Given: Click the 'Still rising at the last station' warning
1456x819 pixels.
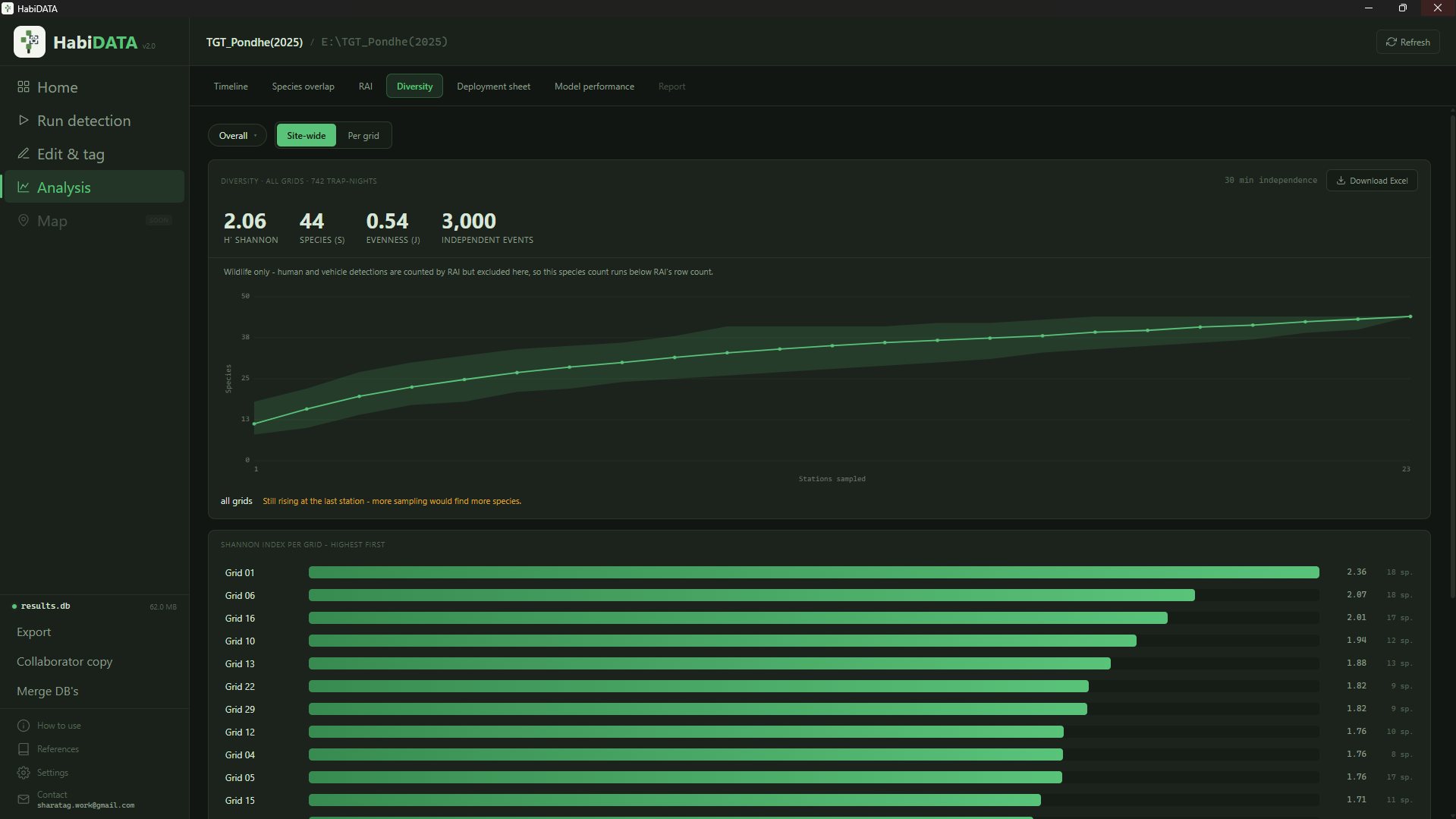Looking at the screenshot, I should point(392,501).
